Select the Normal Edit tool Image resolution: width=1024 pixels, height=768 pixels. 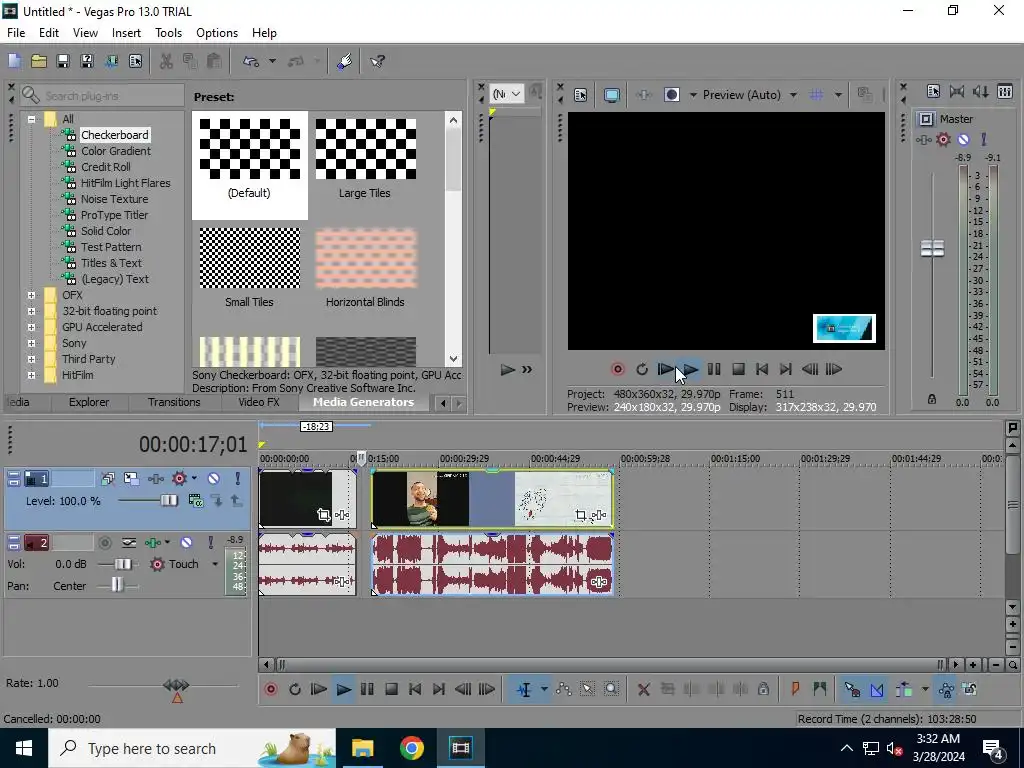524,690
